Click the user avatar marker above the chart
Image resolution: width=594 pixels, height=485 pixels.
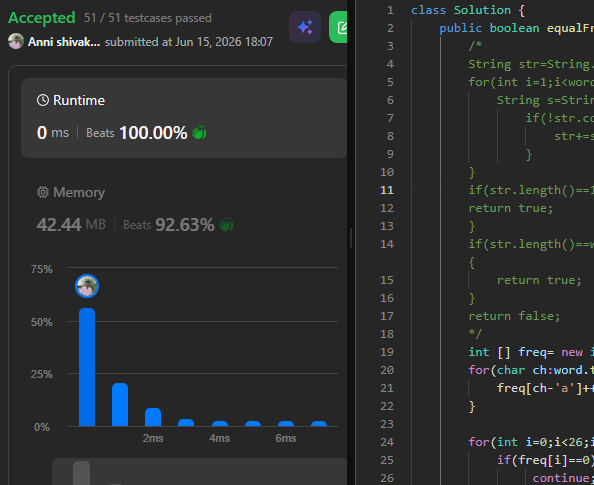(87, 286)
